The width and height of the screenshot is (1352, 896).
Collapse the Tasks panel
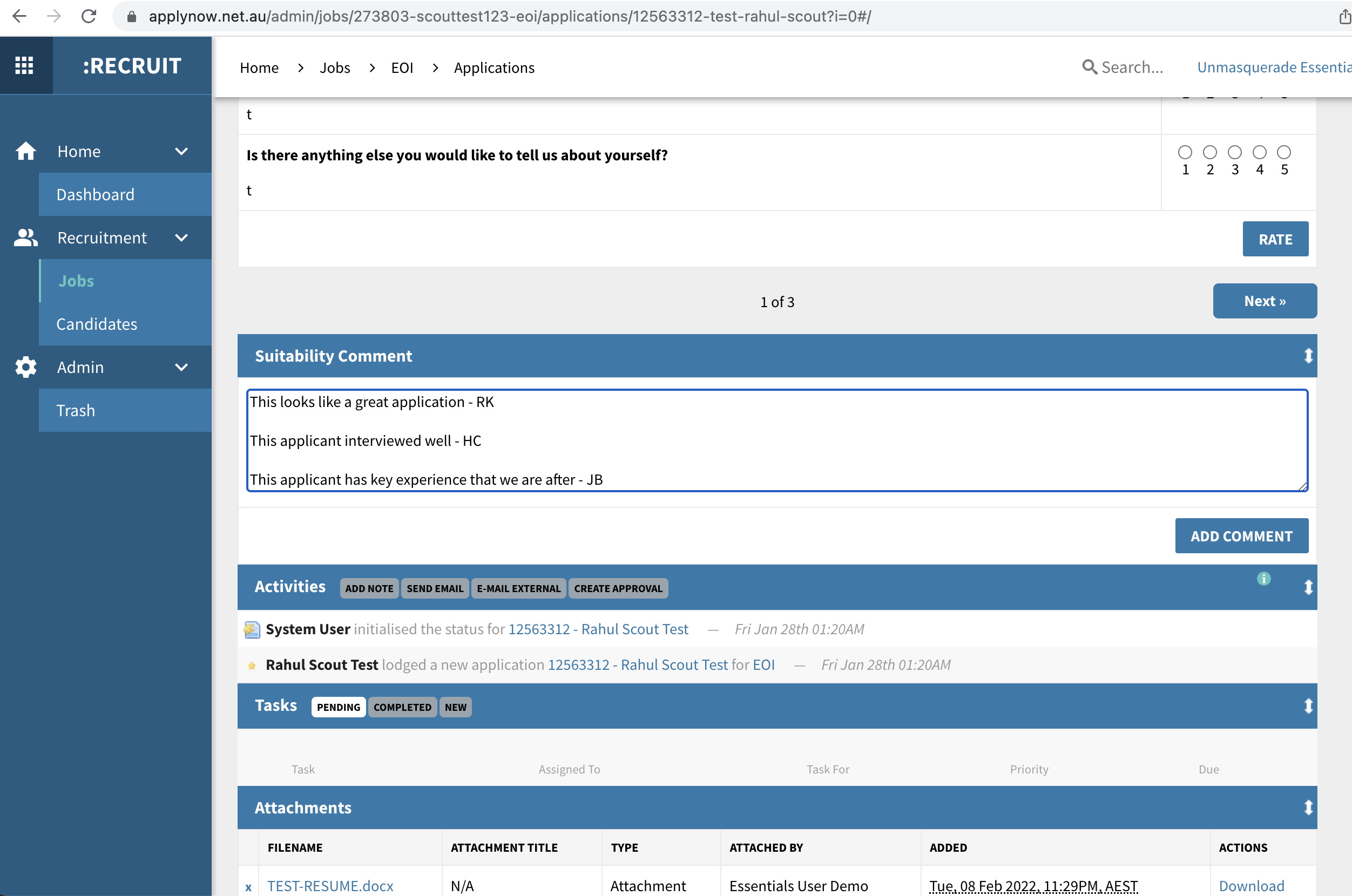click(x=1308, y=705)
